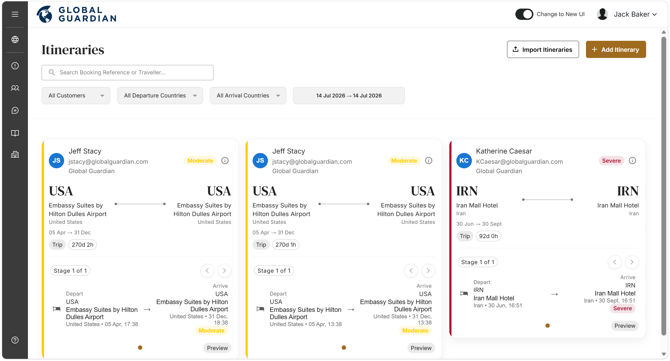Open the All Arrival Countries dropdown
Screen dimensions: 670x361
pos(248,96)
